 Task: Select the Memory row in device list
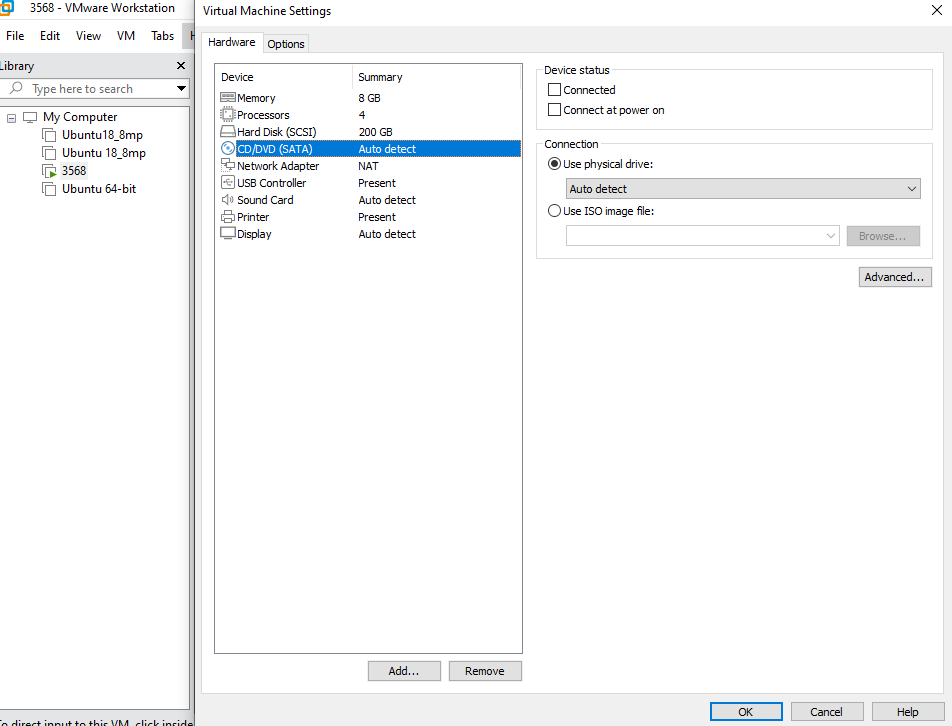(x=370, y=98)
